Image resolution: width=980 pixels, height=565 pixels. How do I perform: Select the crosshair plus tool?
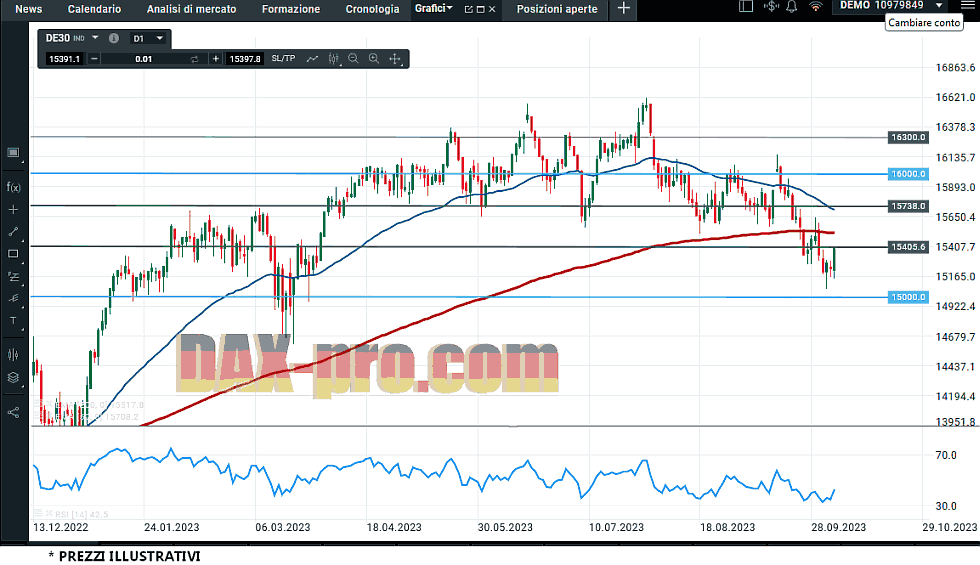tap(13, 209)
